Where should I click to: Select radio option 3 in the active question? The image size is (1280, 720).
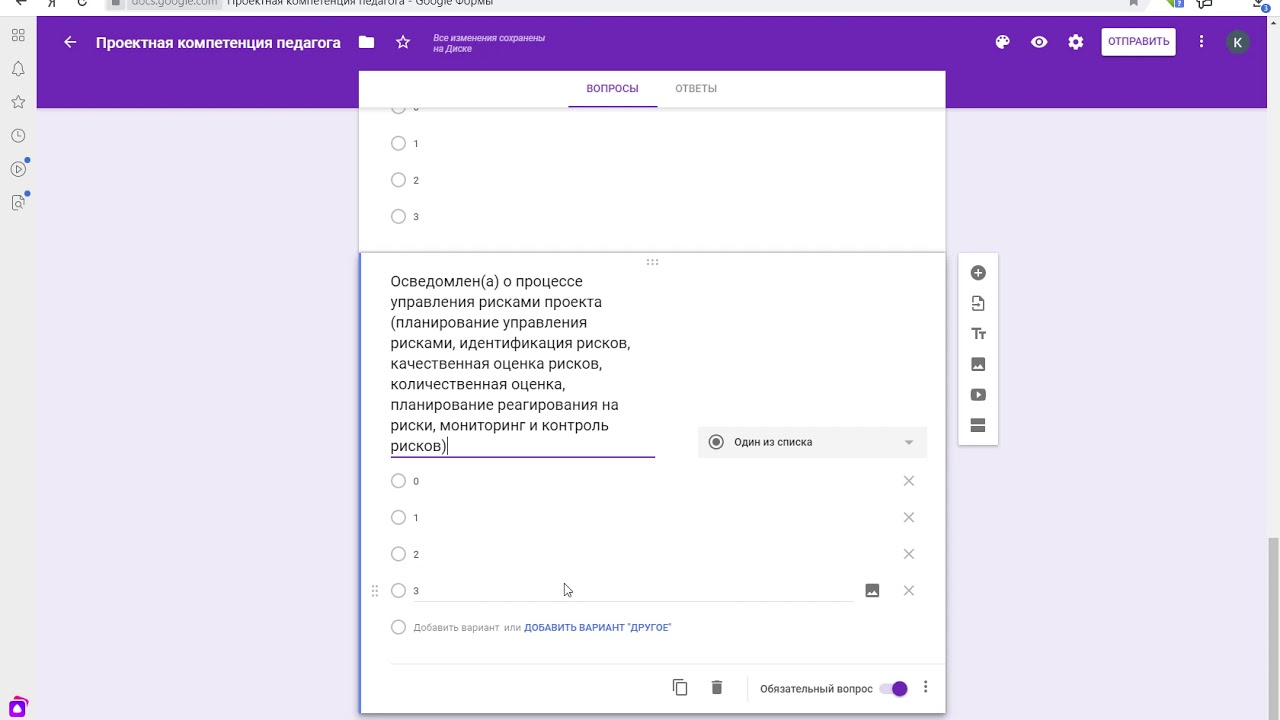coord(398,591)
